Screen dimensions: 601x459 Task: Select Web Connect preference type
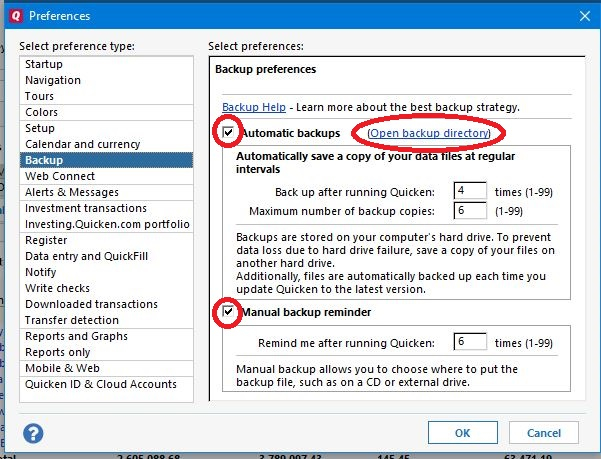[107, 176]
